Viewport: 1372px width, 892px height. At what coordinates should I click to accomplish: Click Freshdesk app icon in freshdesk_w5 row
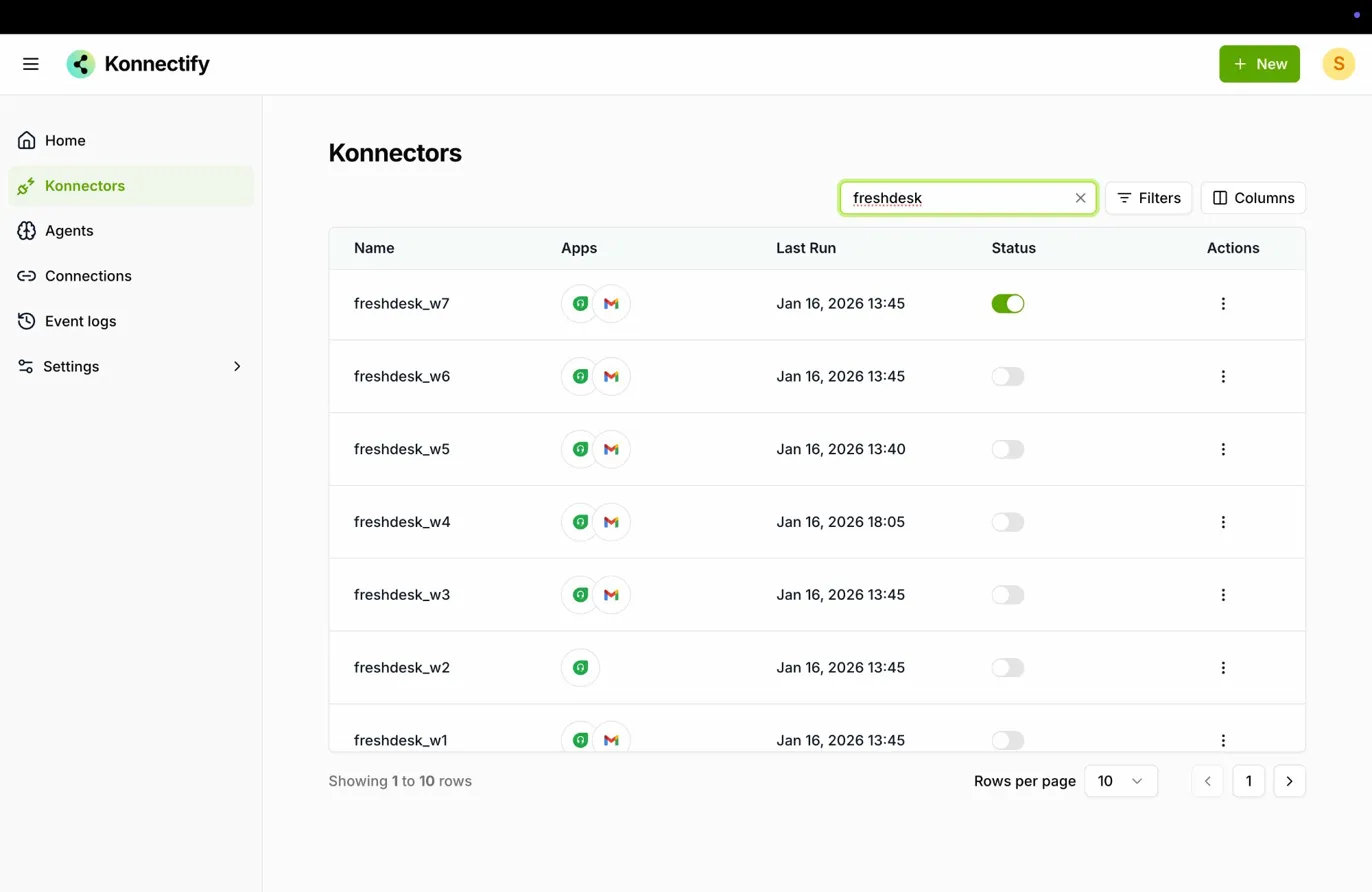(x=580, y=450)
